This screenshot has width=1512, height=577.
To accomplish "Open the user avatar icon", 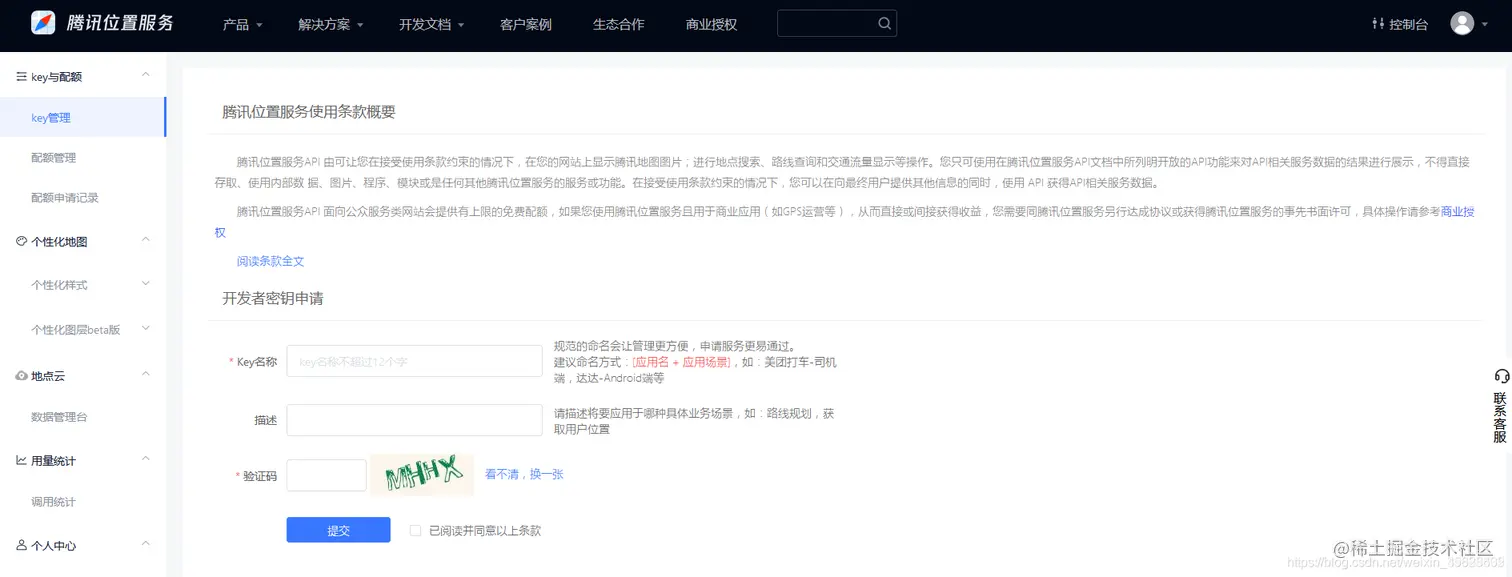I will (1462, 23).
